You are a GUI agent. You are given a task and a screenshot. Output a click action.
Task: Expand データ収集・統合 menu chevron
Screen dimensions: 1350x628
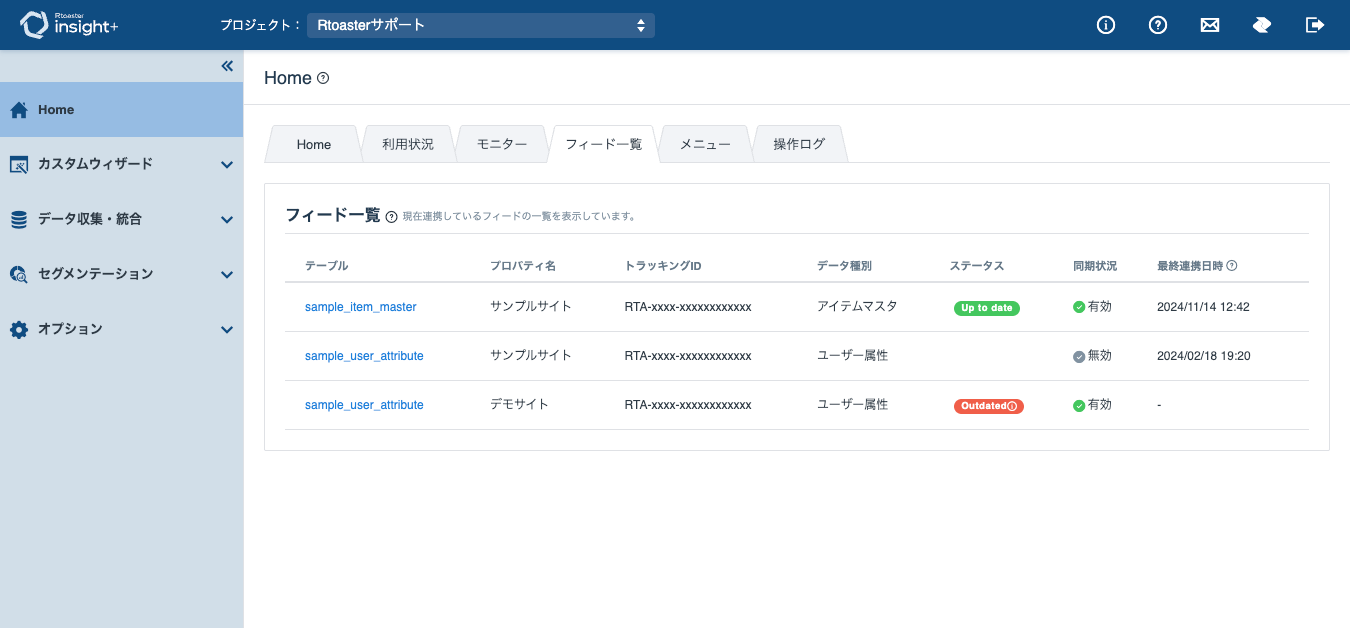coord(227,220)
